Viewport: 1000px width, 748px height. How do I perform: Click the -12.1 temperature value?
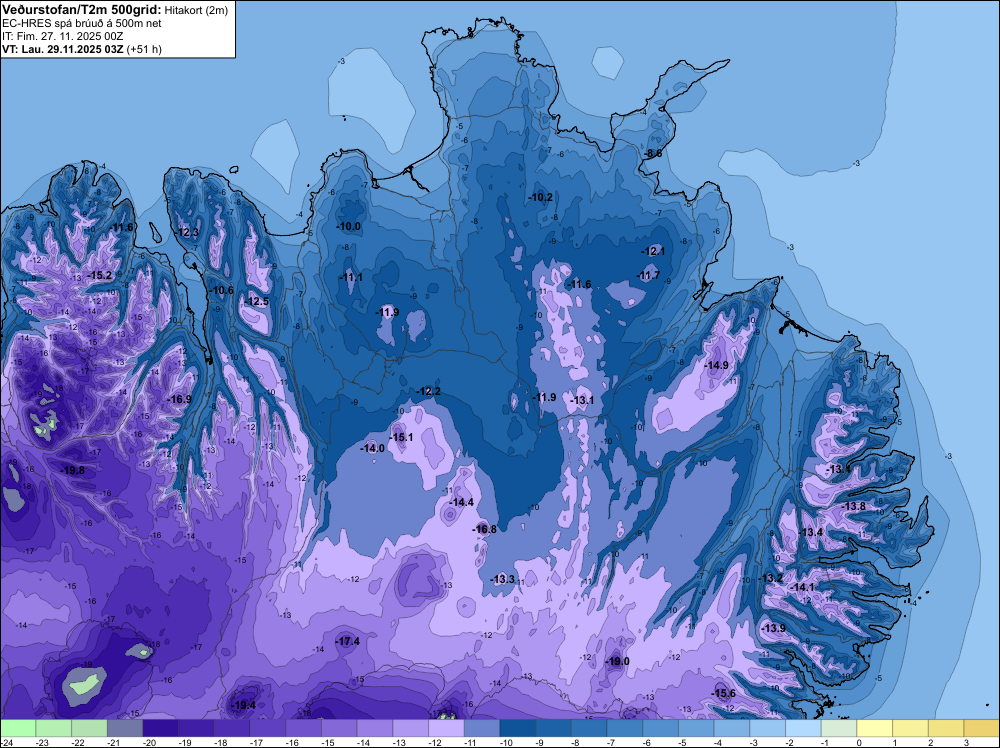pyautogui.click(x=653, y=251)
